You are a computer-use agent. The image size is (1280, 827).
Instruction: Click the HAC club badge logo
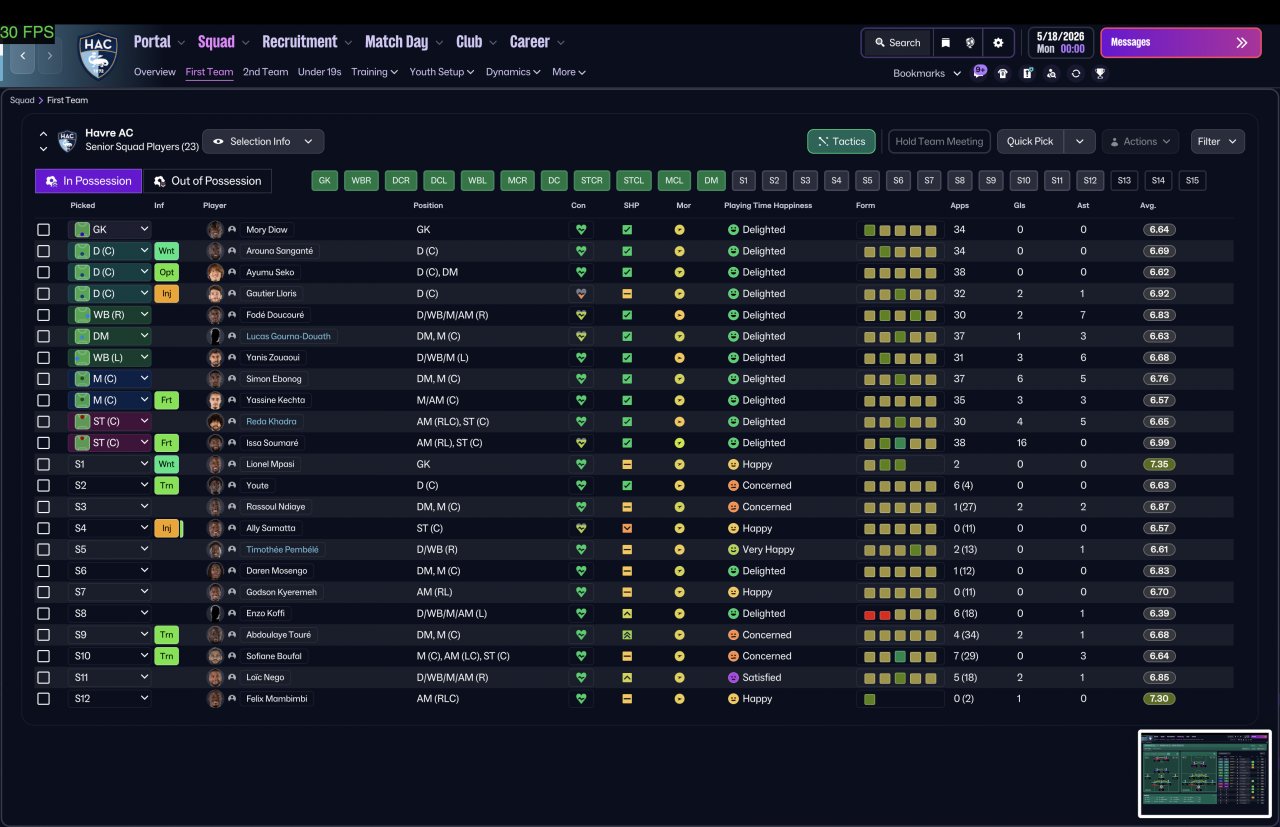click(x=99, y=56)
